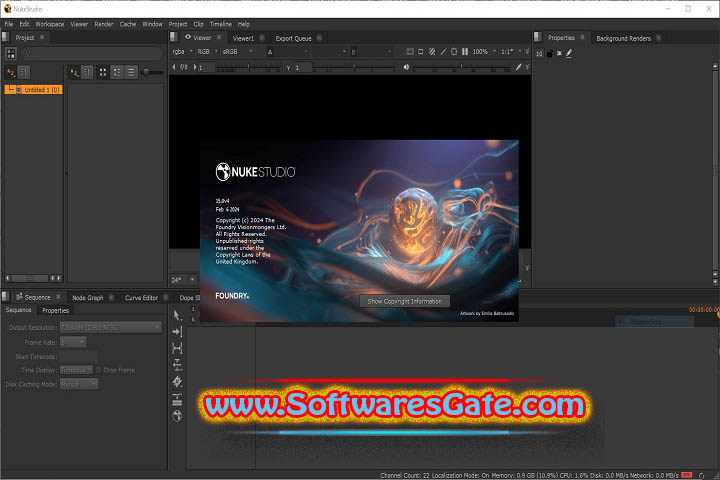The height and width of the screenshot is (480, 720).
Task: Click Show Copyright Information button
Action: (405, 301)
